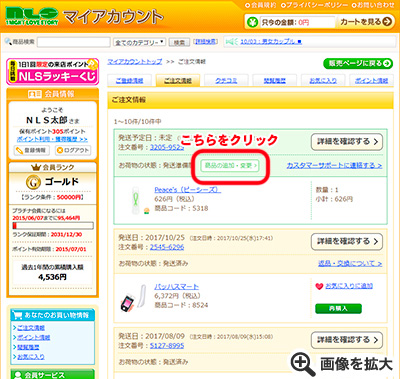The image size is (400, 379).
Task: Open the カスタマーサポートに連絡する link
Action: coord(334,165)
